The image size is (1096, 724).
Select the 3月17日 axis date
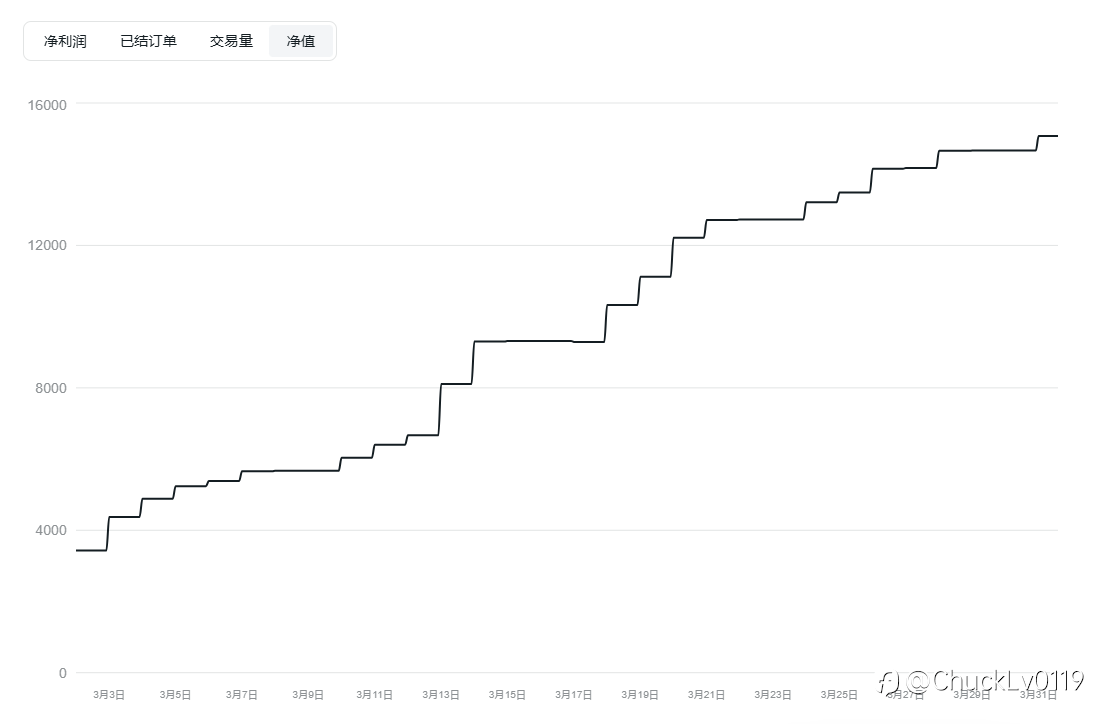tap(574, 694)
